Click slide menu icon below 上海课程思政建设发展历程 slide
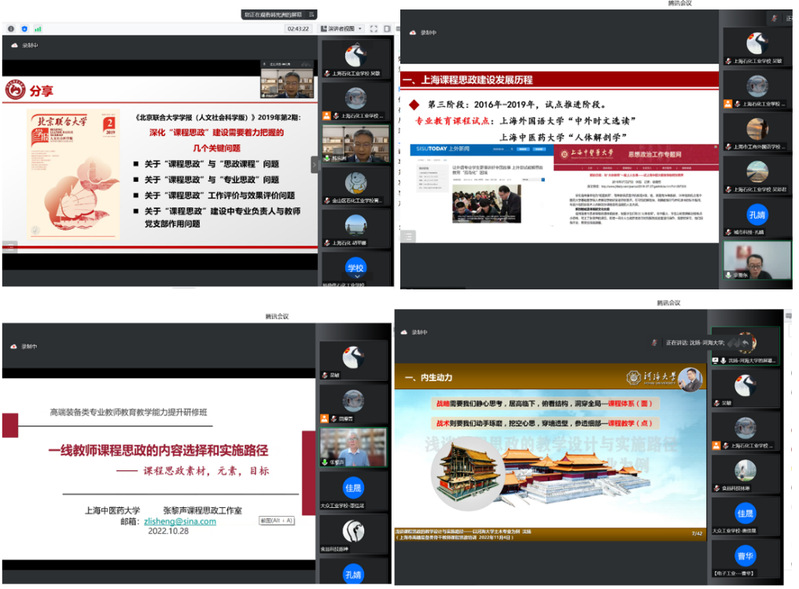This screenshot has width=799, height=589. point(408,236)
